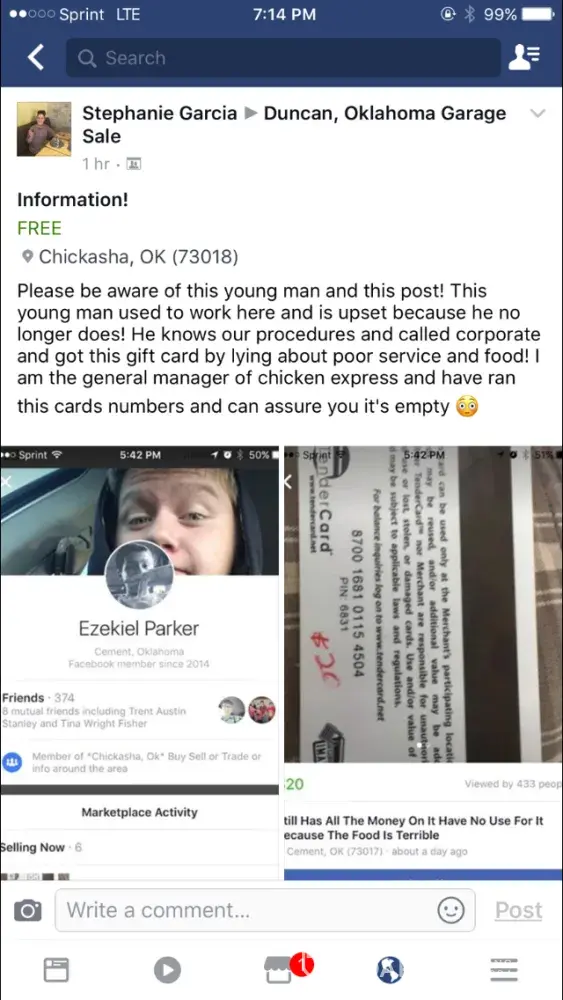Screen dimensions: 563x1000
Task: Open emoji picker smiley icon
Action: (450, 910)
